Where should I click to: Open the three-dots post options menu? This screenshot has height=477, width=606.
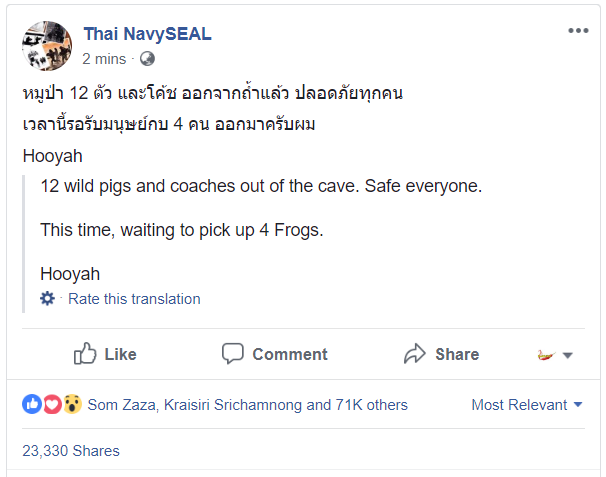(578, 31)
